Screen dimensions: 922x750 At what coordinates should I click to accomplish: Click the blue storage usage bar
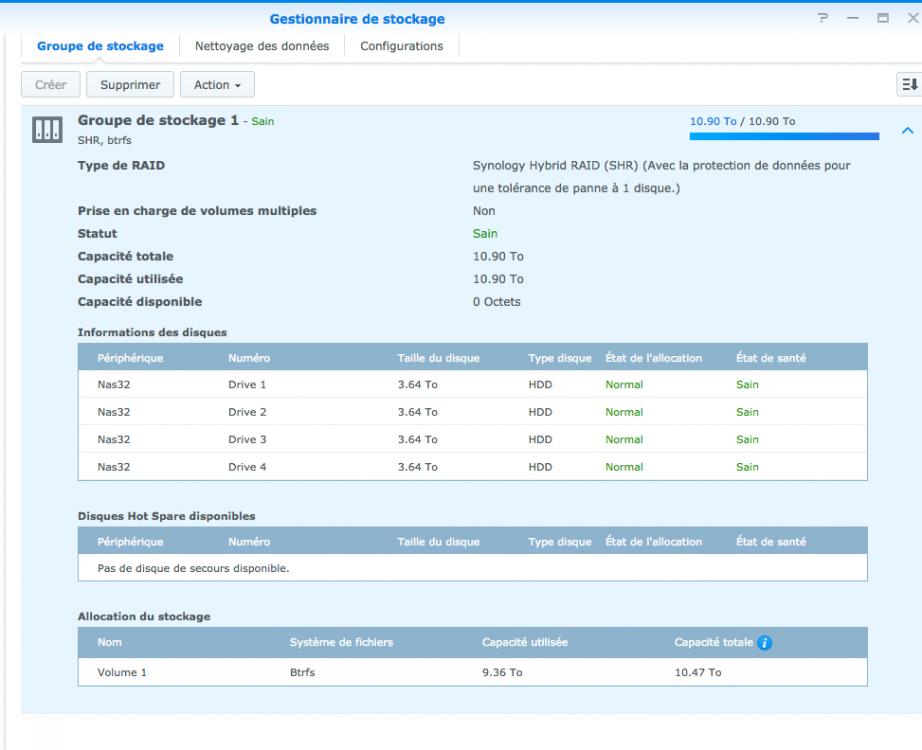click(784, 137)
